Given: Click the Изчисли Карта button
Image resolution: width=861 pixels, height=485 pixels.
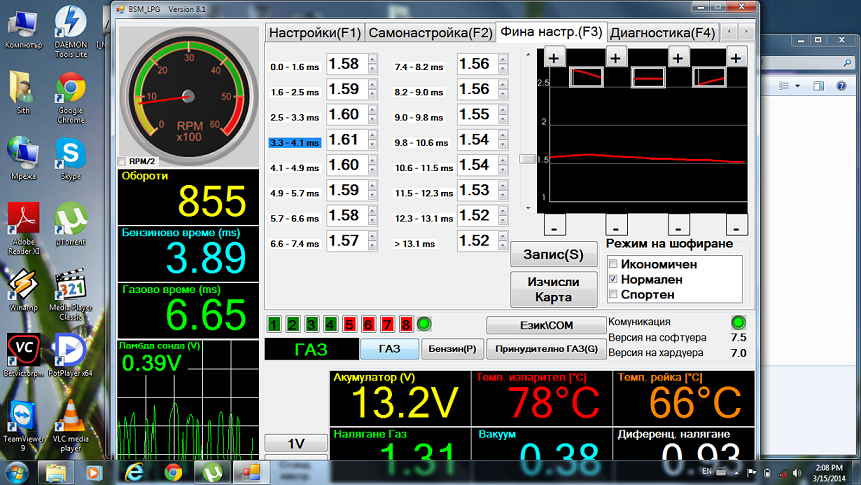Looking at the screenshot, I should (553, 289).
